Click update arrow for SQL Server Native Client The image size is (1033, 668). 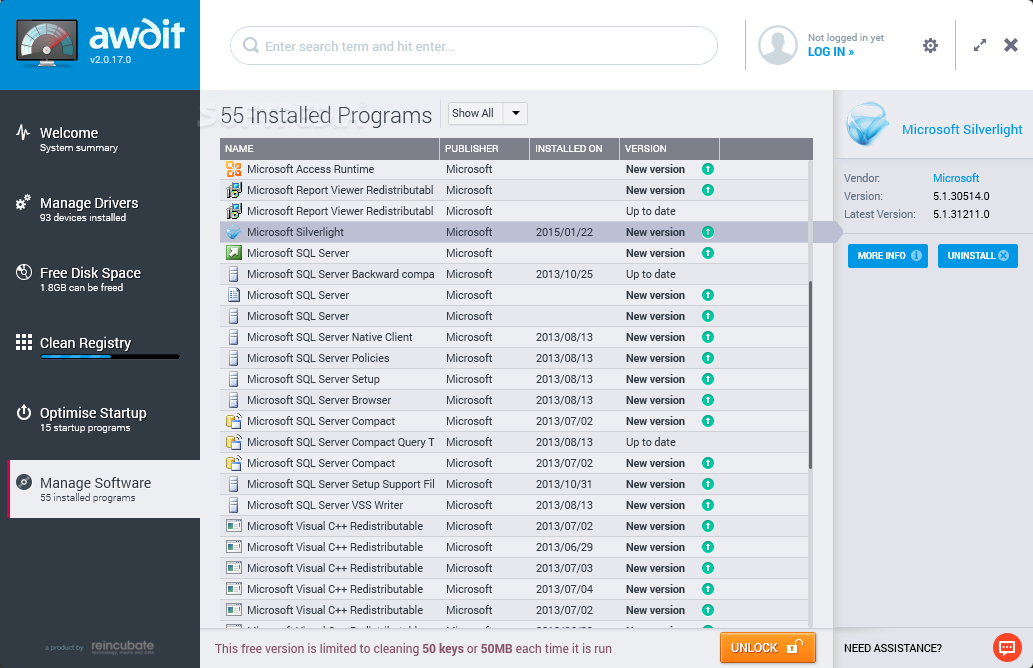[708, 337]
